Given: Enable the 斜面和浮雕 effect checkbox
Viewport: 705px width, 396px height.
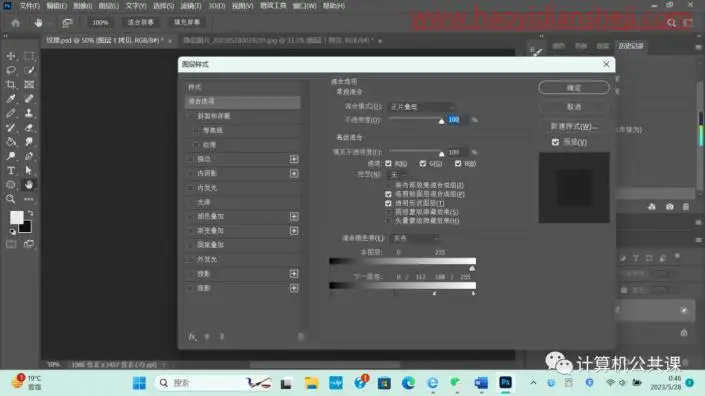Looking at the screenshot, I should 191,116.
